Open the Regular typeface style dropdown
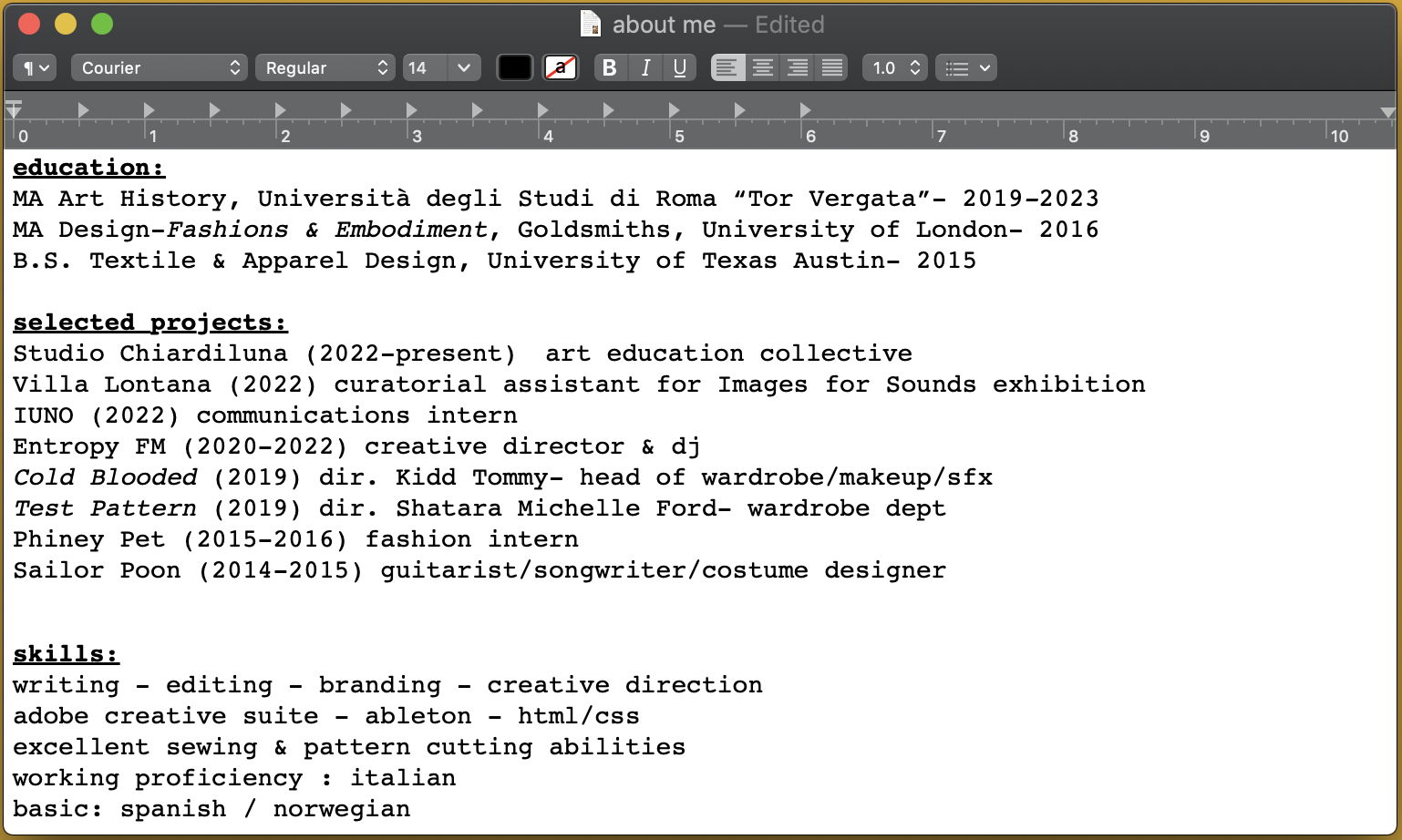The width and height of the screenshot is (1402, 840). pos(325,67)
